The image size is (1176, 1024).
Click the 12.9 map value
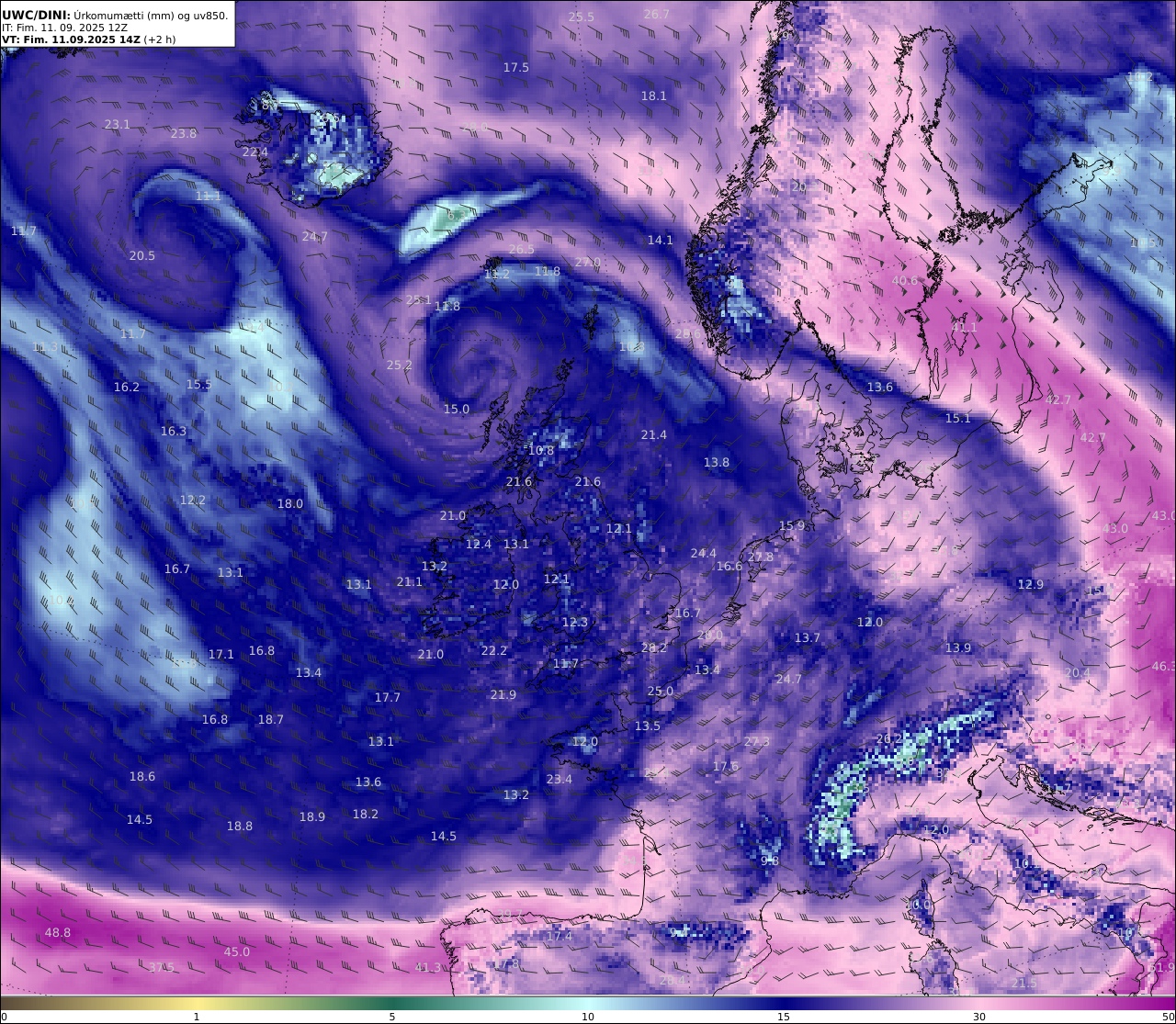(x=1031, y=585)
